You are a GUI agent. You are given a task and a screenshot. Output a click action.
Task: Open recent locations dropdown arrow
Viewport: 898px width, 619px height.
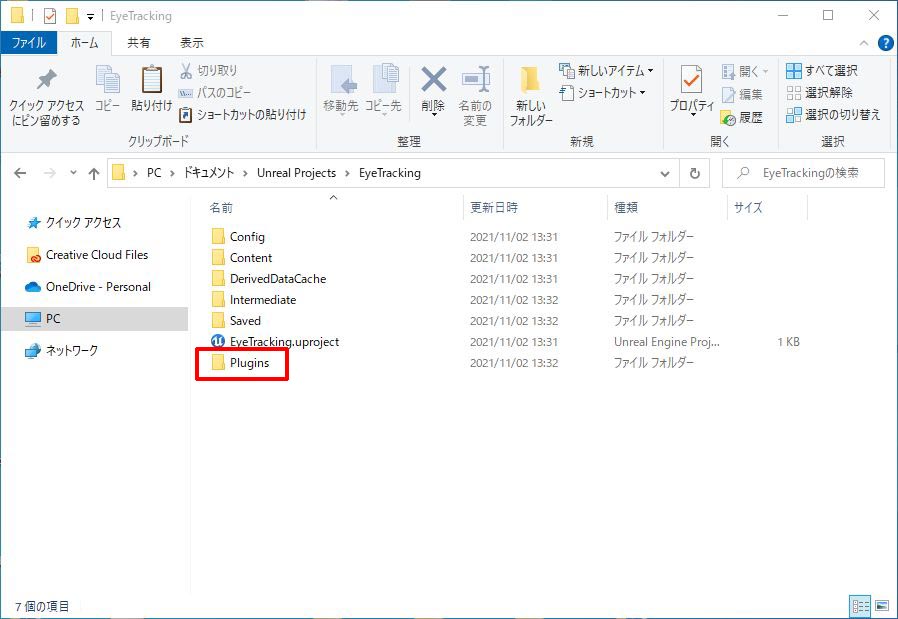pyautogui.click(x=73, y=172)
